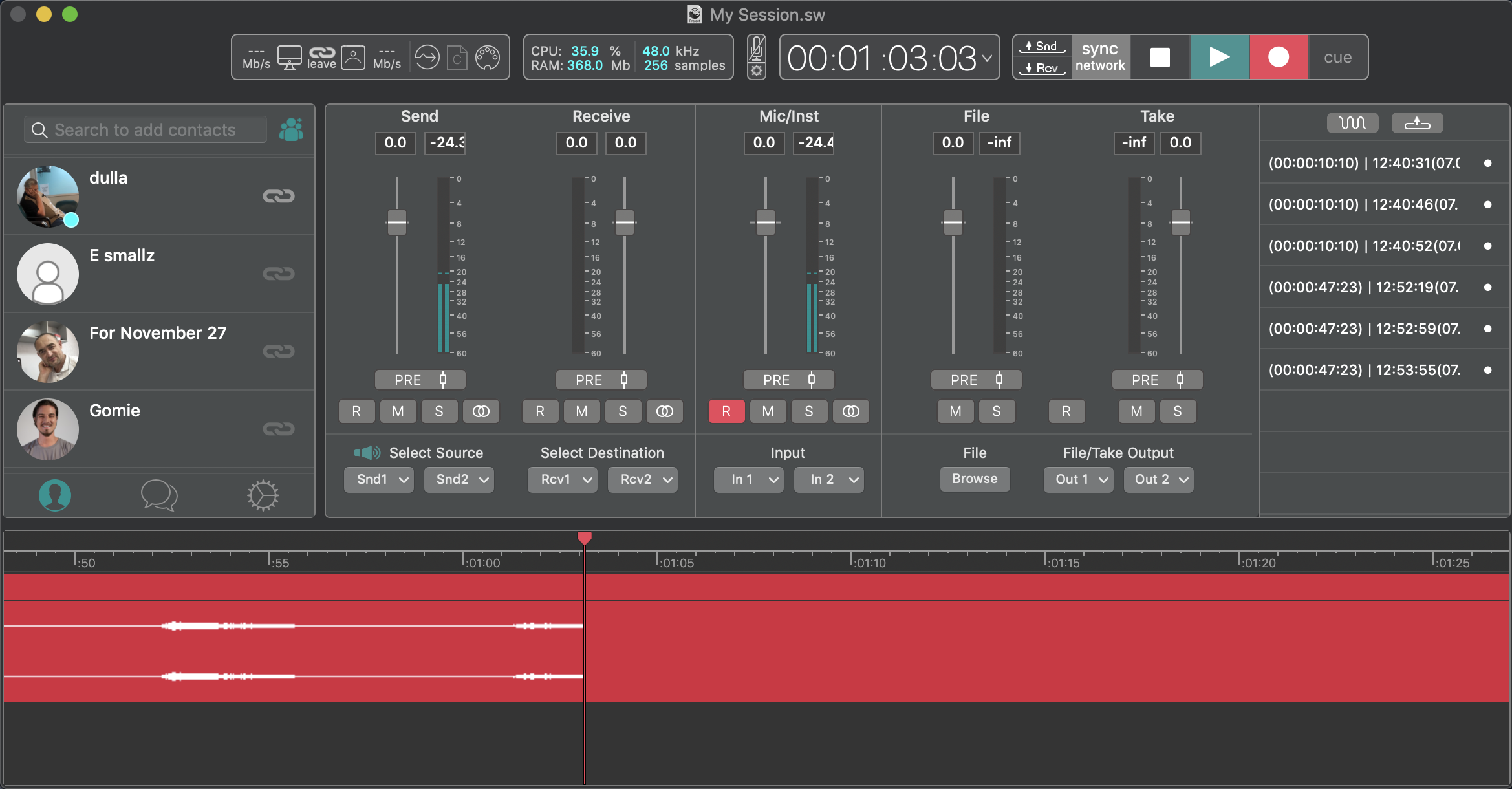Disable record arm on Mic/Inst channel

[x=726, y=411]
